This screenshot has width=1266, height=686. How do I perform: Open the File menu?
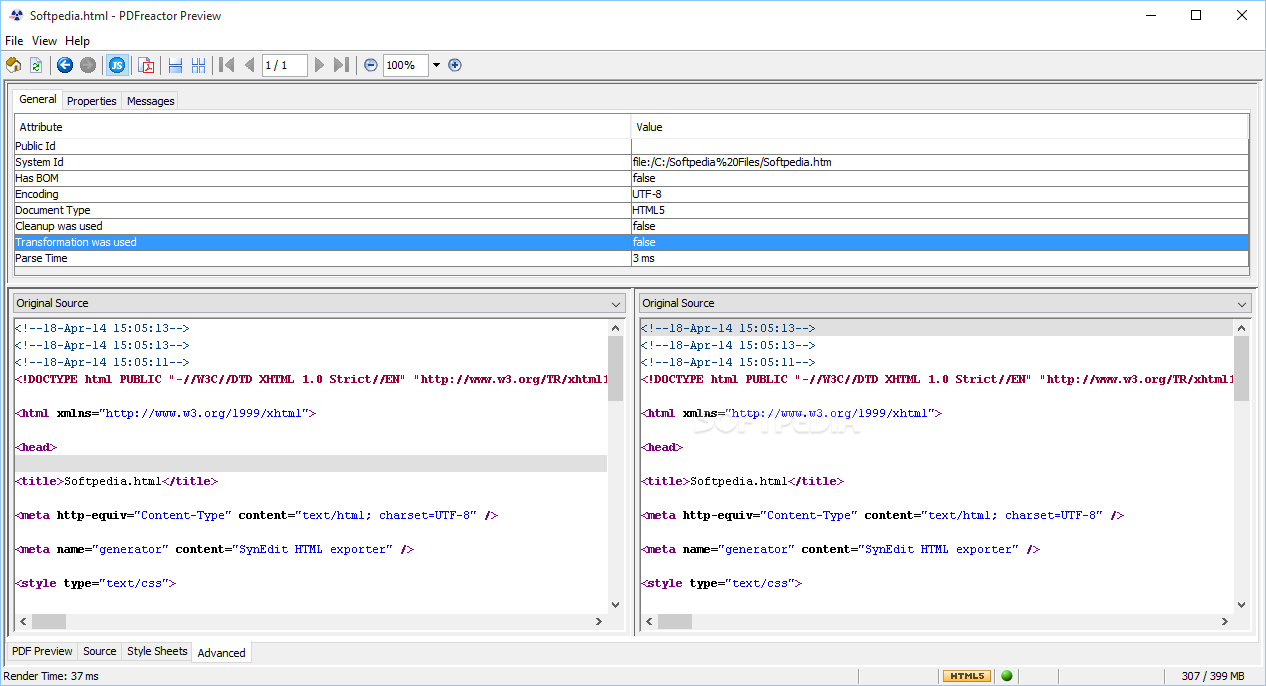tap(14, 41)
